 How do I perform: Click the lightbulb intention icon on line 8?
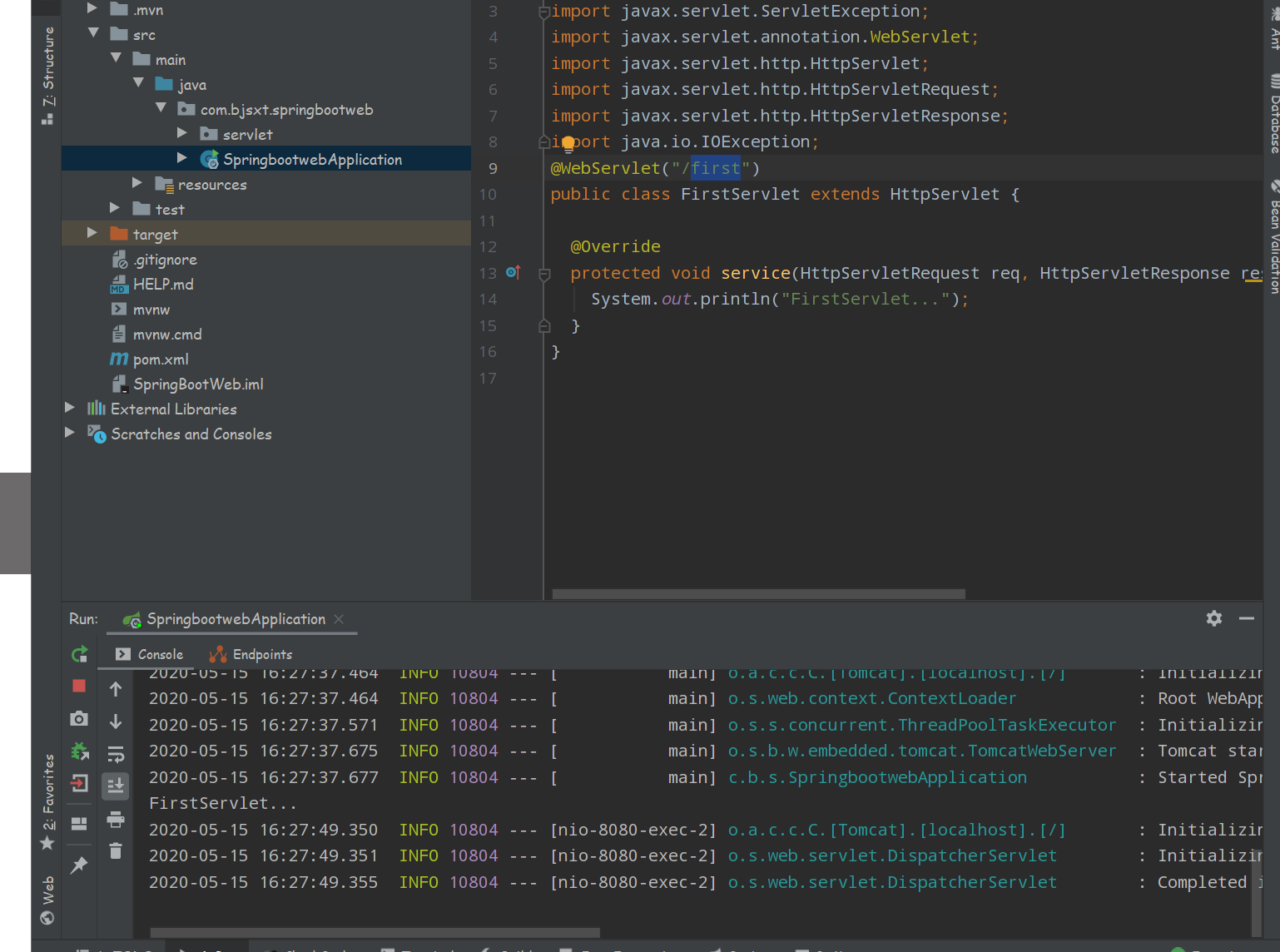[x=568, y=143]
